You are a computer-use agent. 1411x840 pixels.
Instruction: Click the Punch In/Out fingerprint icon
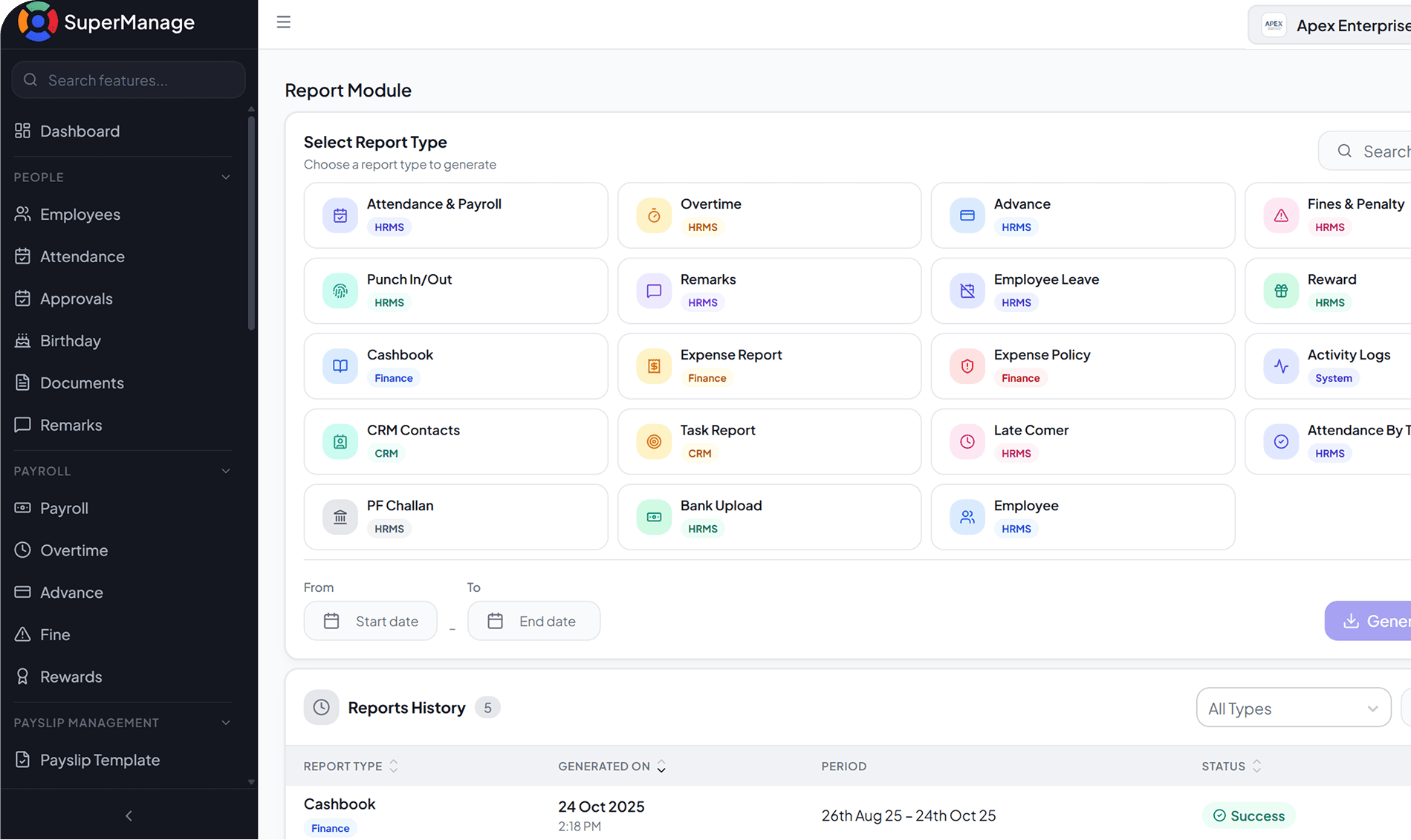(340, 291)
